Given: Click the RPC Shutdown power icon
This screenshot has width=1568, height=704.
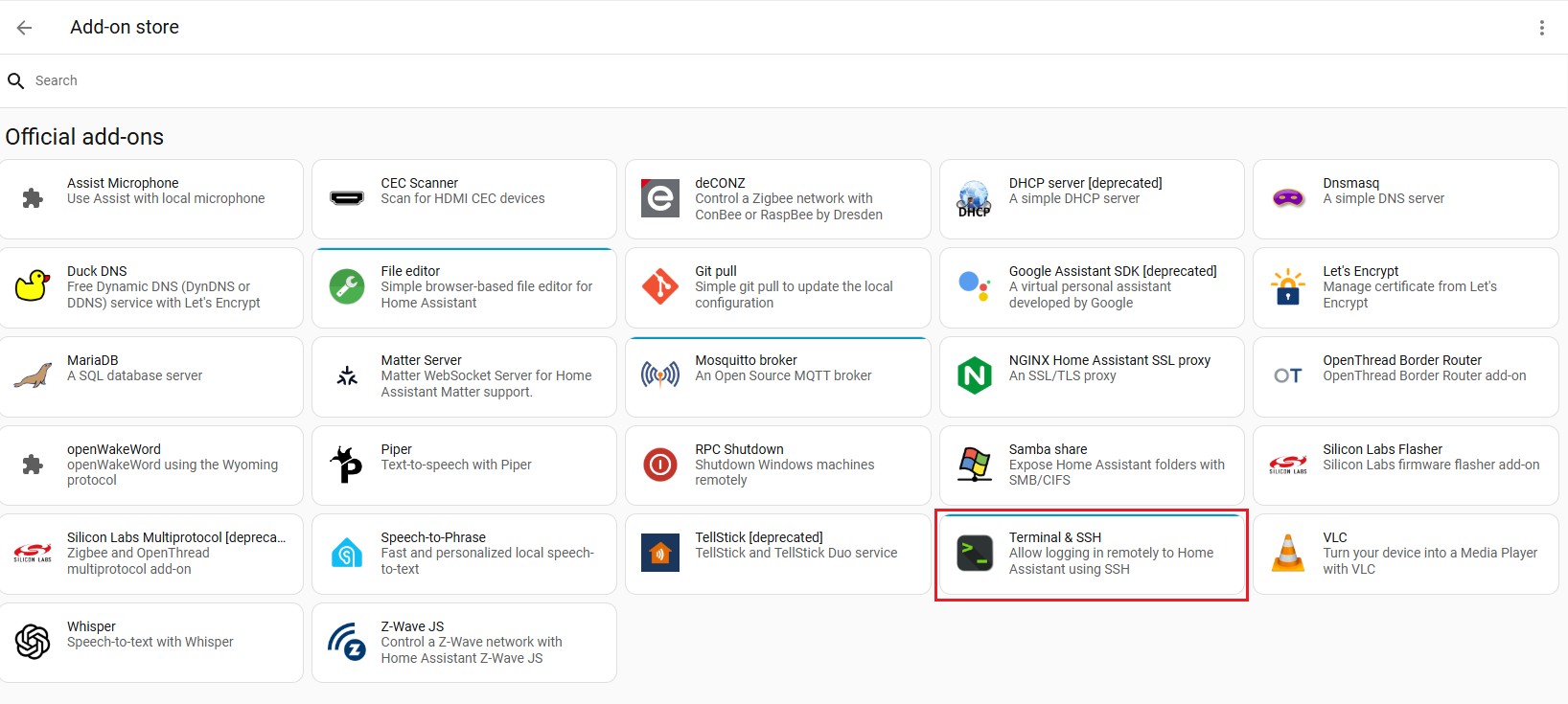Looking at the screenshot, I should 660,465.
